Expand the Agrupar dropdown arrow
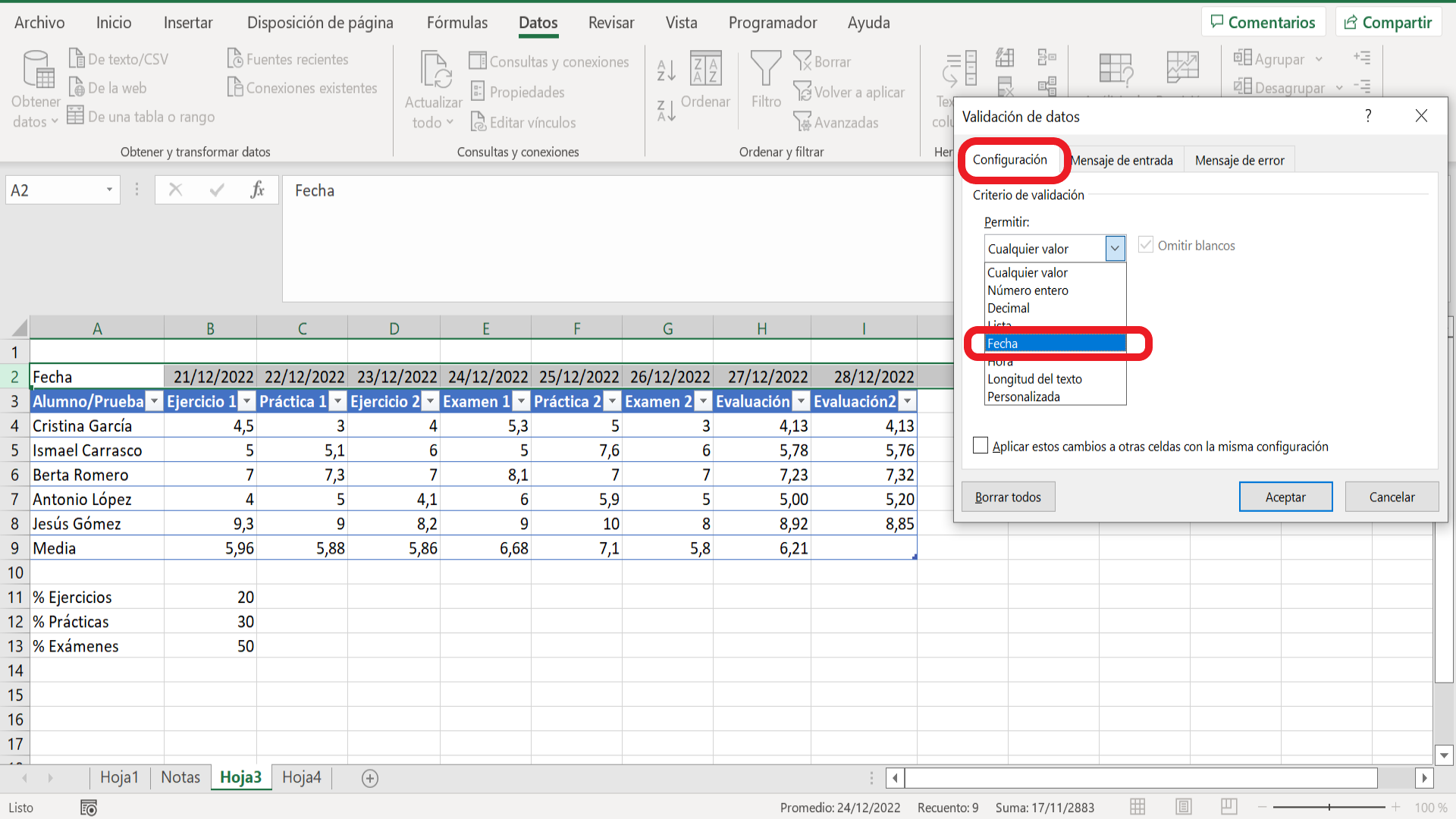The image size is (1456, 819). coord(1319,59)
